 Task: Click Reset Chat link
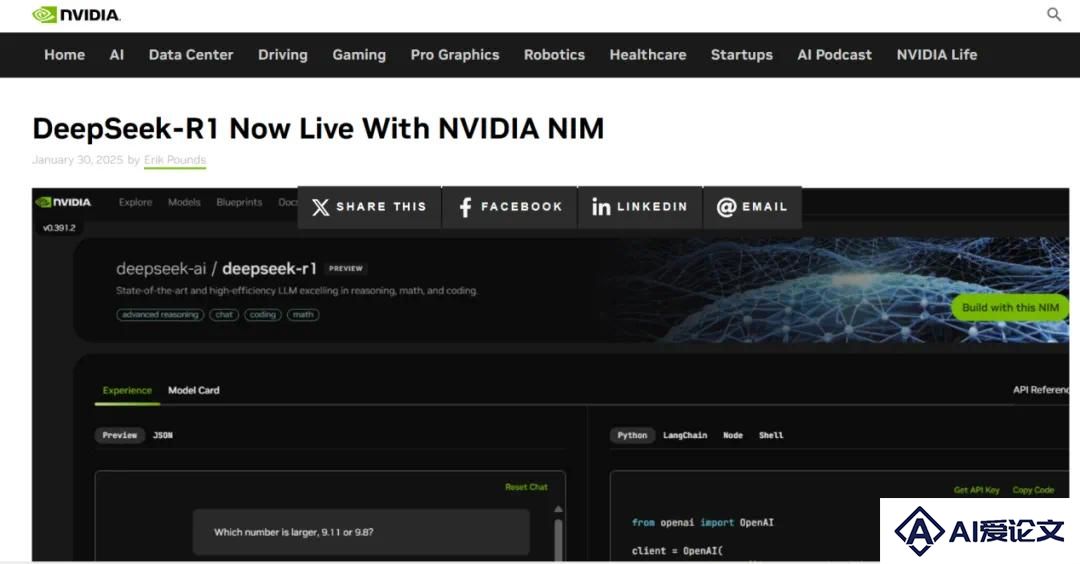click(526, 487)
